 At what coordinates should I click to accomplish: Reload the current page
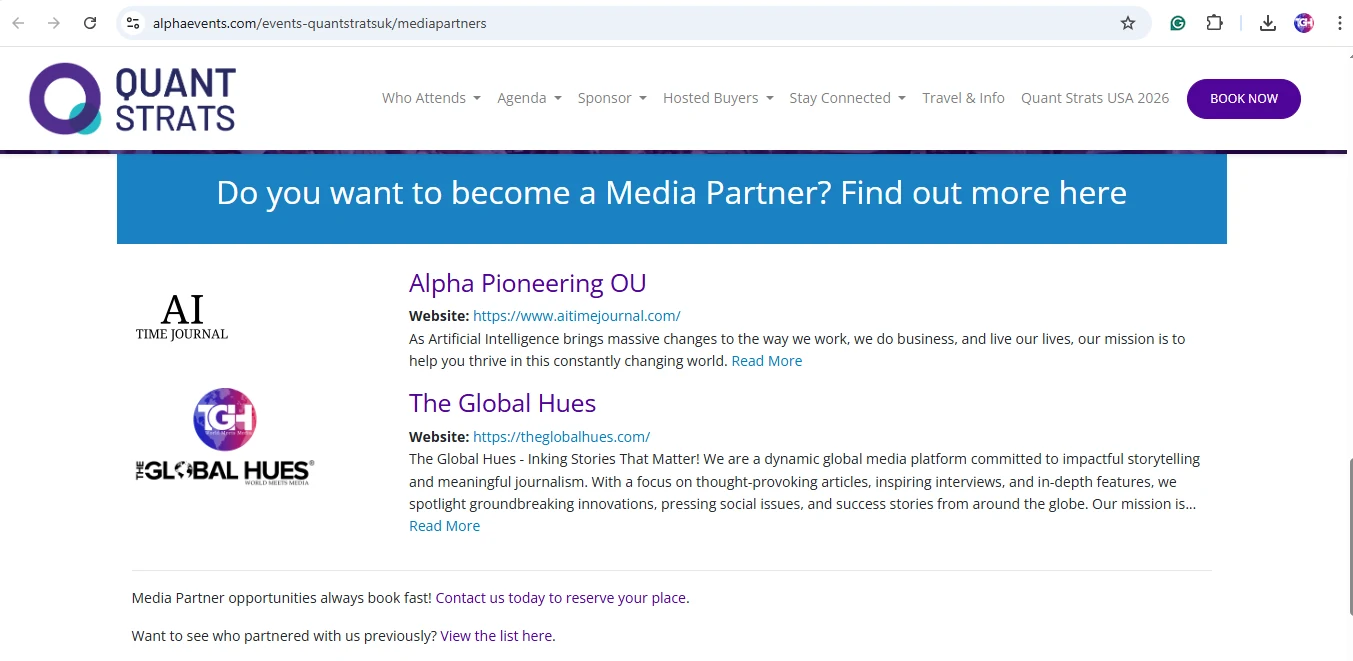click(x=90, y=22)
